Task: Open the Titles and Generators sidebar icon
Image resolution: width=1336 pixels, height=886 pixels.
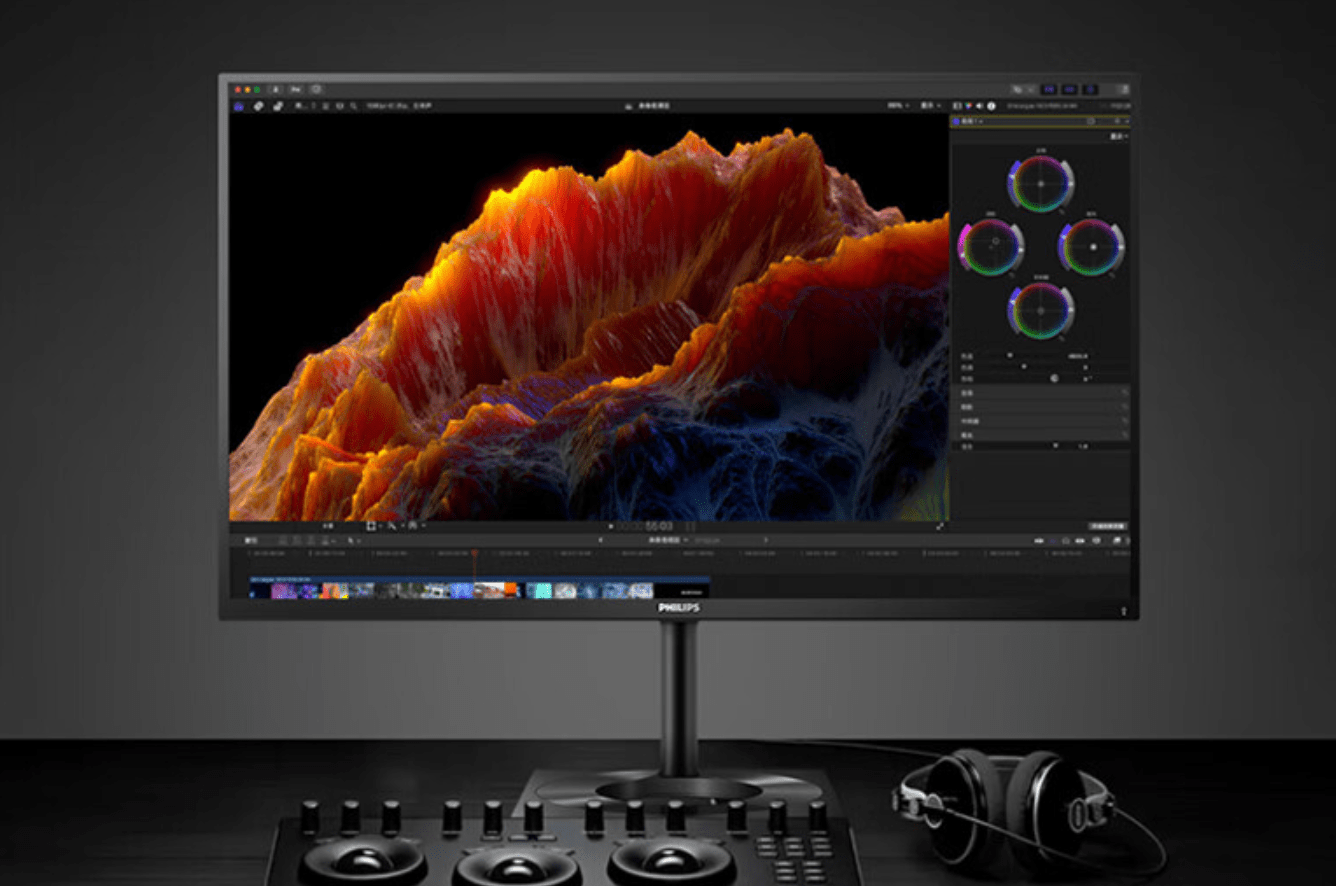Action: point(278,106)
